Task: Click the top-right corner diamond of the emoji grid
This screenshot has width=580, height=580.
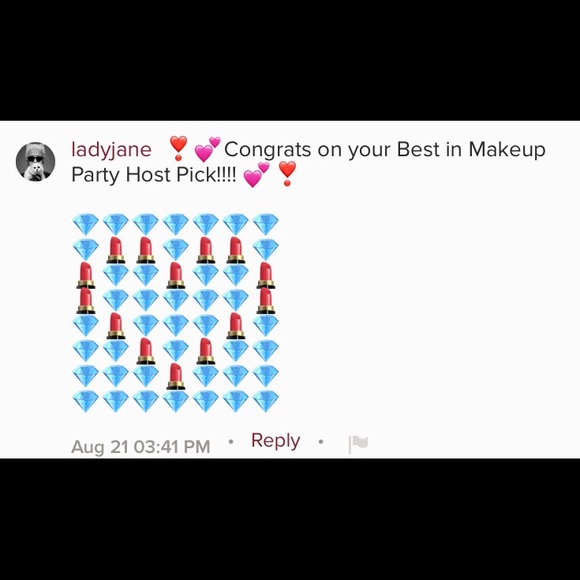Action: tap(266, 224)
